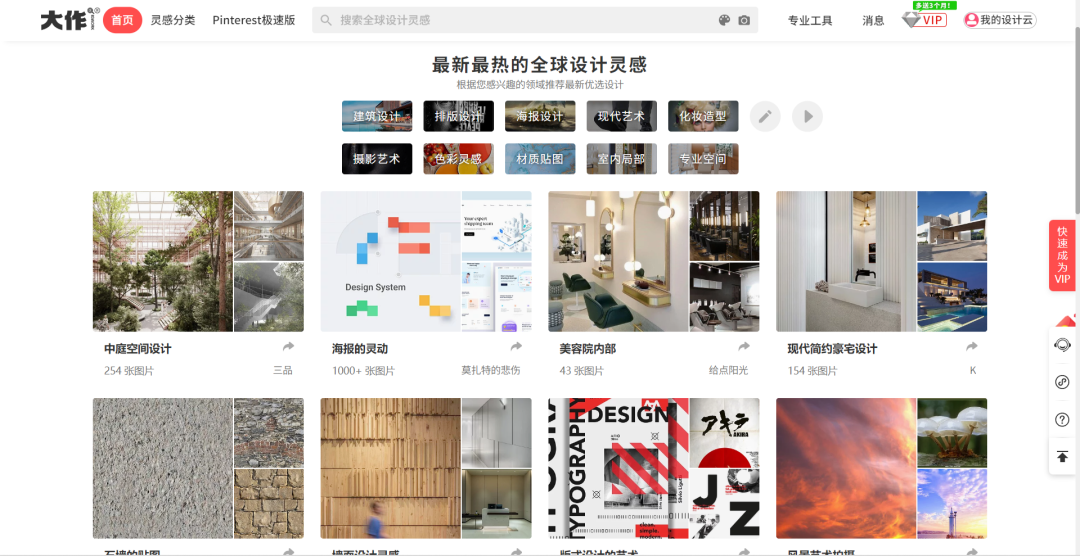Open 消息 notifications

(x=873, y=21)
